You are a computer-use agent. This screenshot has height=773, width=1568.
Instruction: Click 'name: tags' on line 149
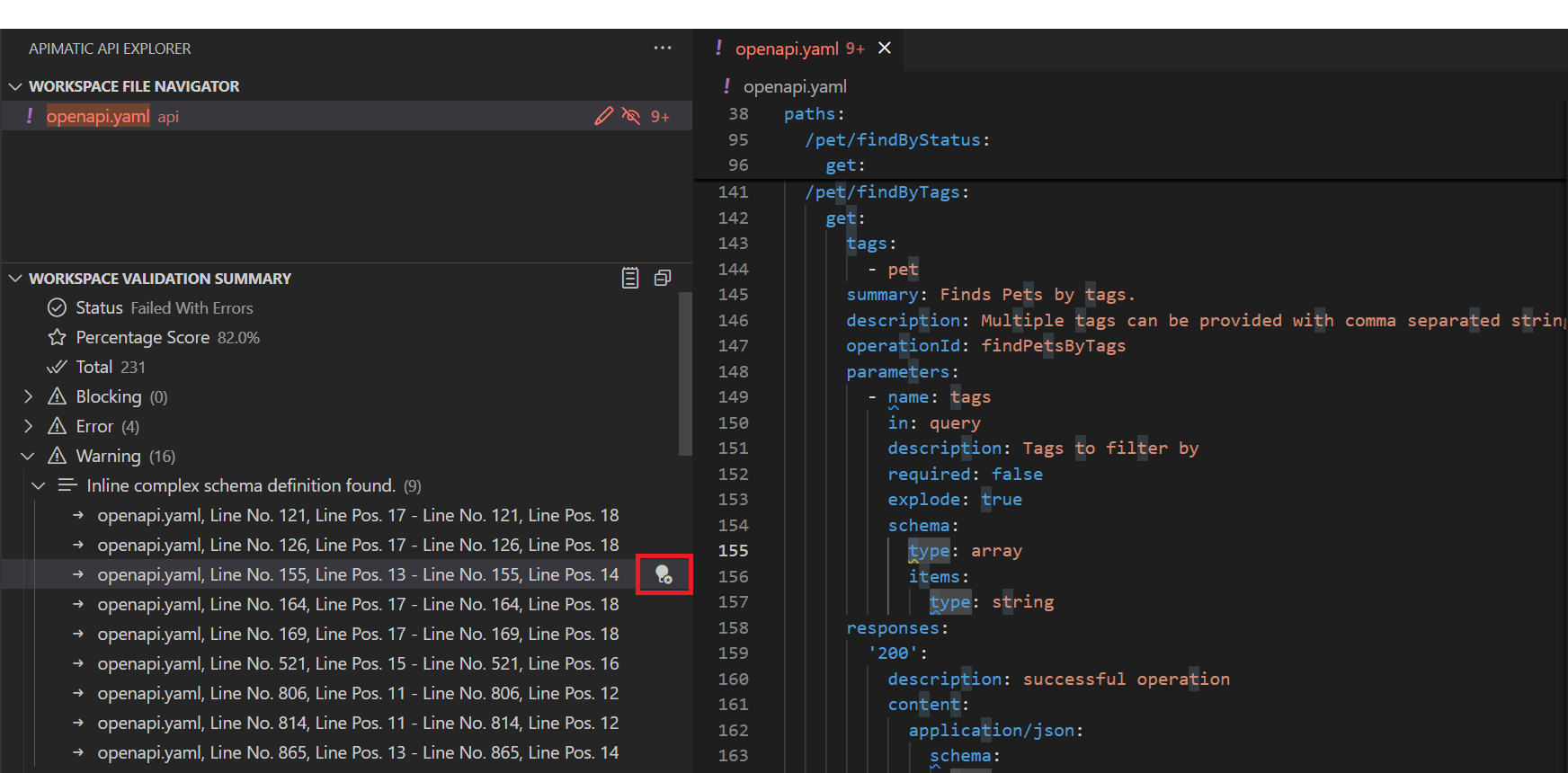940,396
